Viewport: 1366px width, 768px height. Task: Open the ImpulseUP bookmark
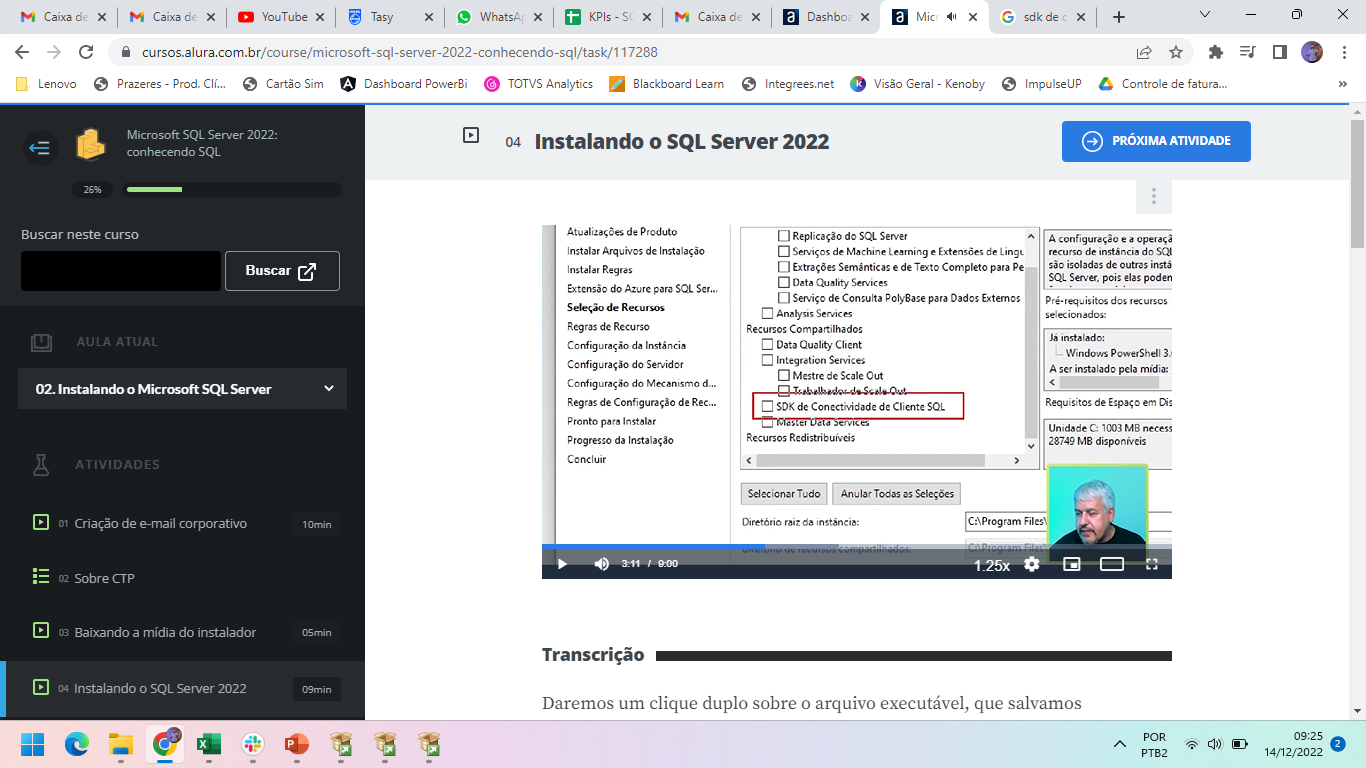point(1040,84)
